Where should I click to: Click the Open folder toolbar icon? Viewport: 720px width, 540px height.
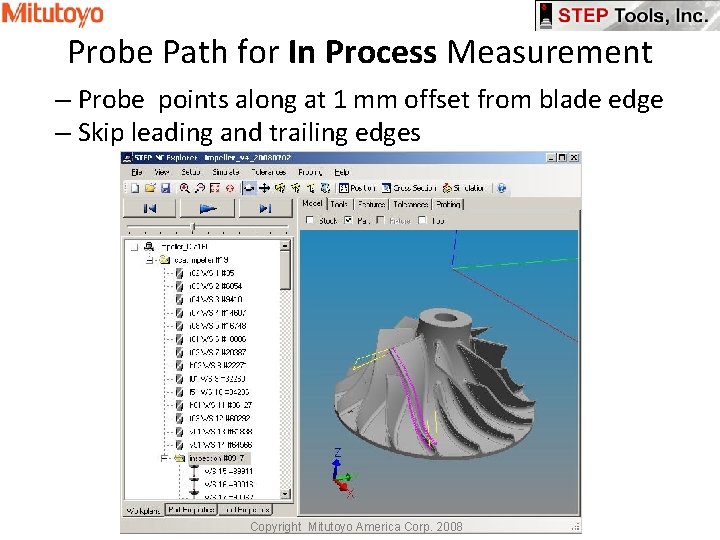(x=150, y=188)
